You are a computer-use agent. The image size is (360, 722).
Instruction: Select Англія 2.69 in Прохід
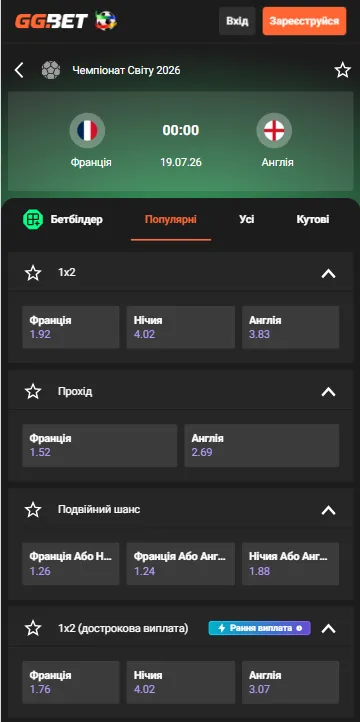click(261, 445)
